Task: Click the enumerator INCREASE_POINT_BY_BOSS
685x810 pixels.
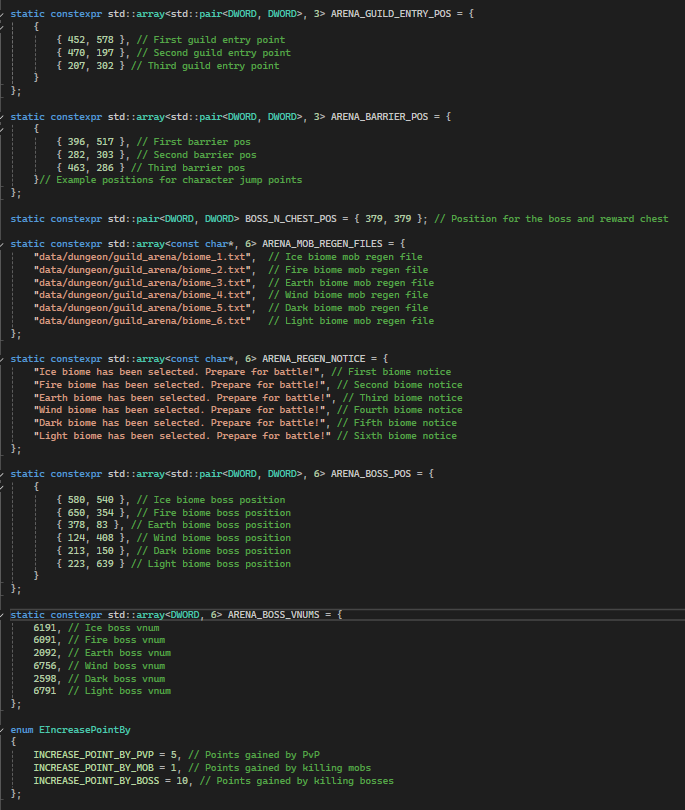Action: tap(96, 781)
